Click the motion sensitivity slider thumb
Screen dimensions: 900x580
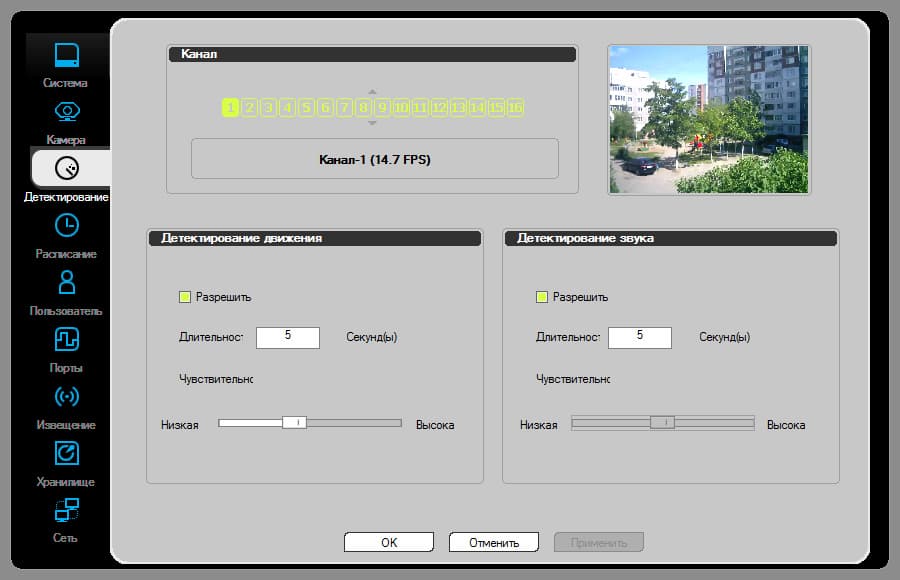[x=294, y=423]
